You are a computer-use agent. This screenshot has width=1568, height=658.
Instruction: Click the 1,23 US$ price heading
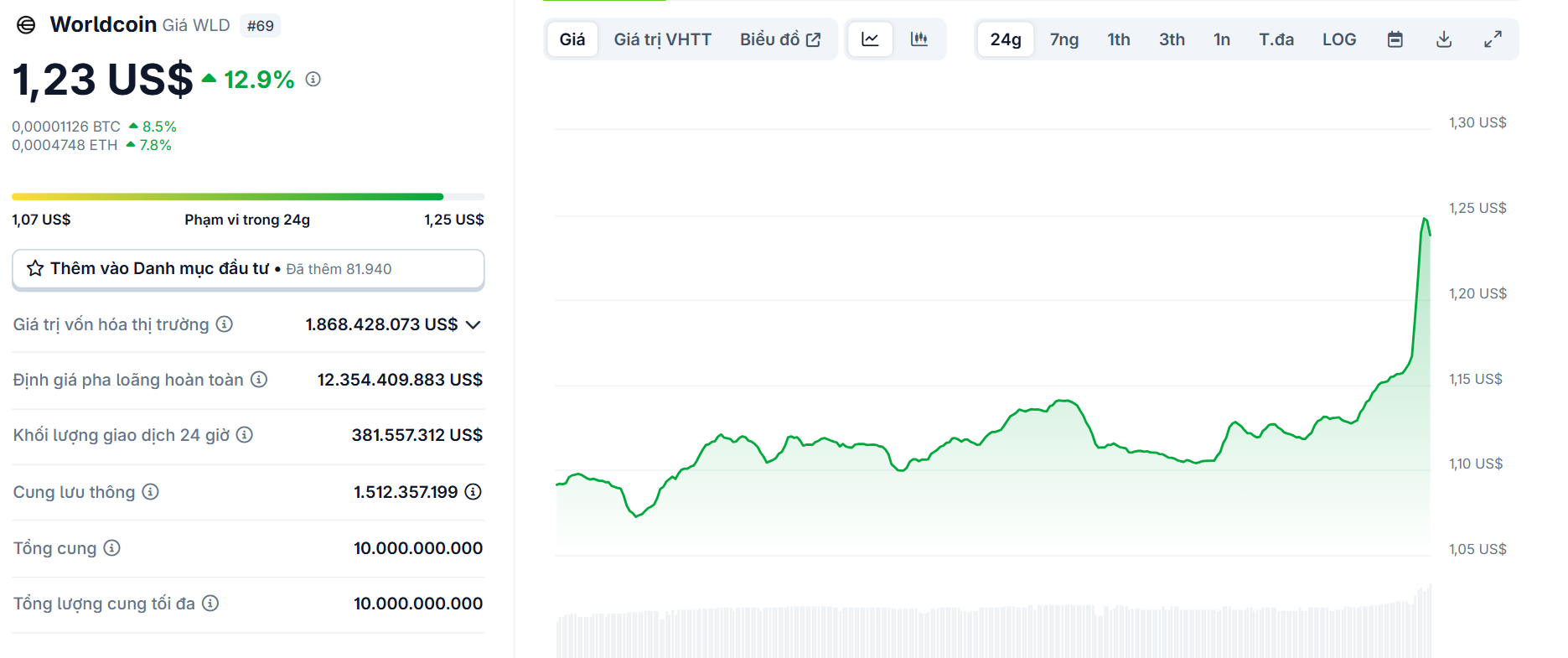click(102, 80)
